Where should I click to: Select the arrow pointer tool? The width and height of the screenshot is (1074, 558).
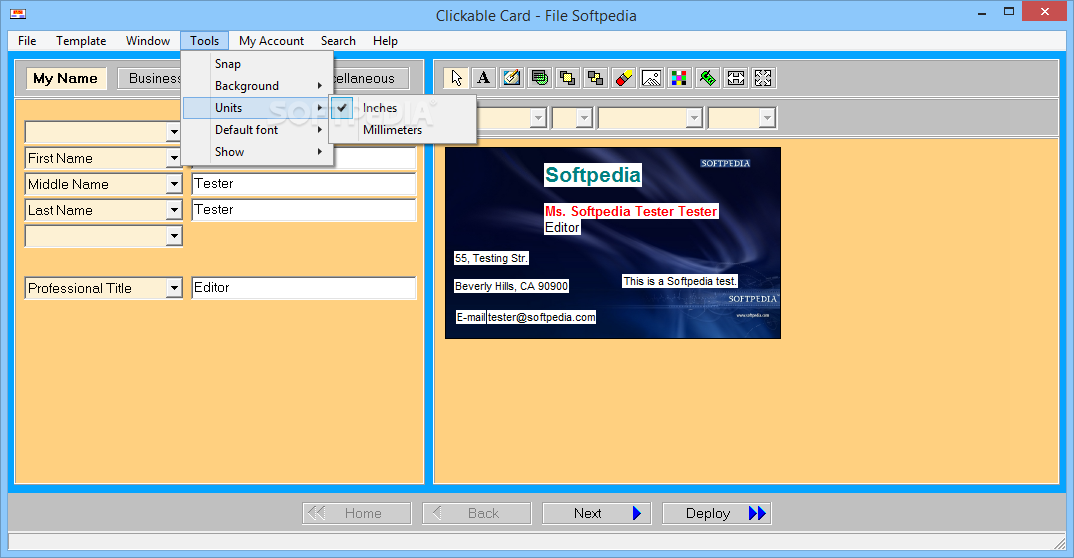[456, 78]
